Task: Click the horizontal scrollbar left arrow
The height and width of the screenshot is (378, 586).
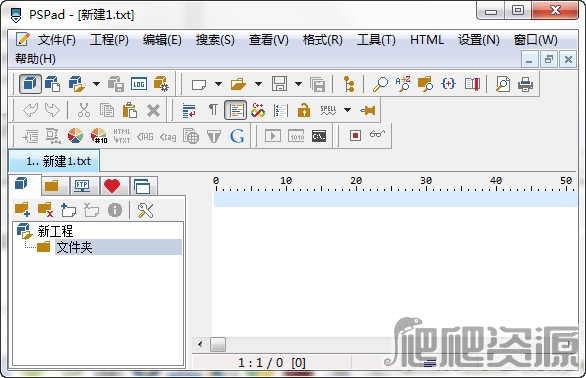Action: coord(200,344)
